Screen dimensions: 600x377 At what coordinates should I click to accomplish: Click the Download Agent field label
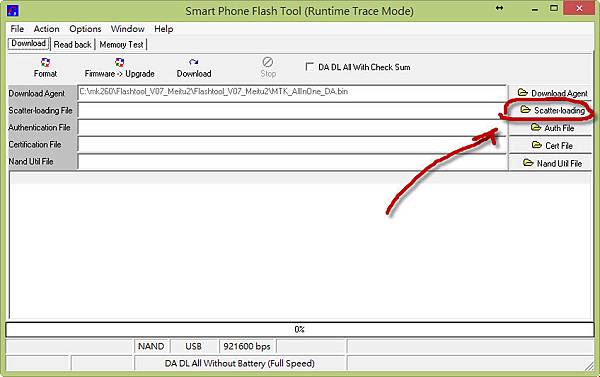click(37, 93)
